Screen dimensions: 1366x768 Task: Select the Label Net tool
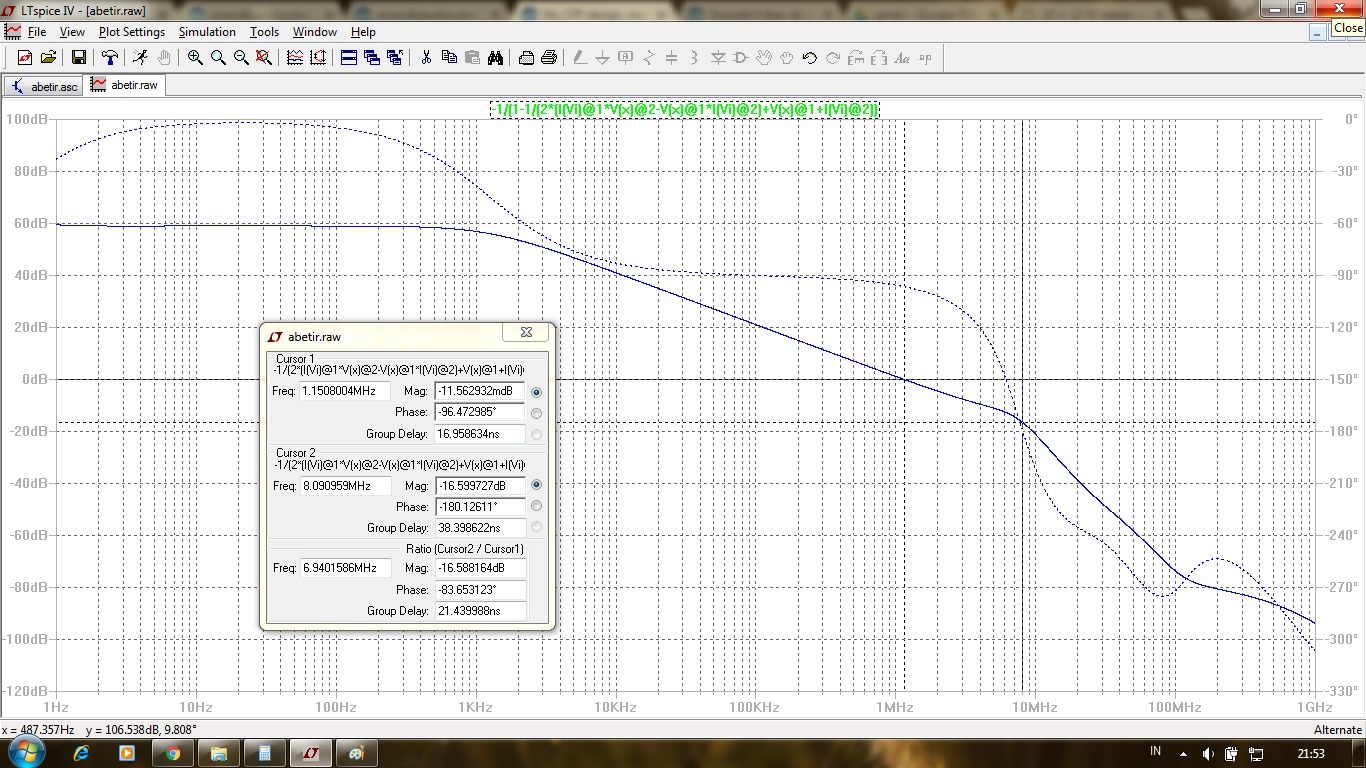(x=626, y=58)
